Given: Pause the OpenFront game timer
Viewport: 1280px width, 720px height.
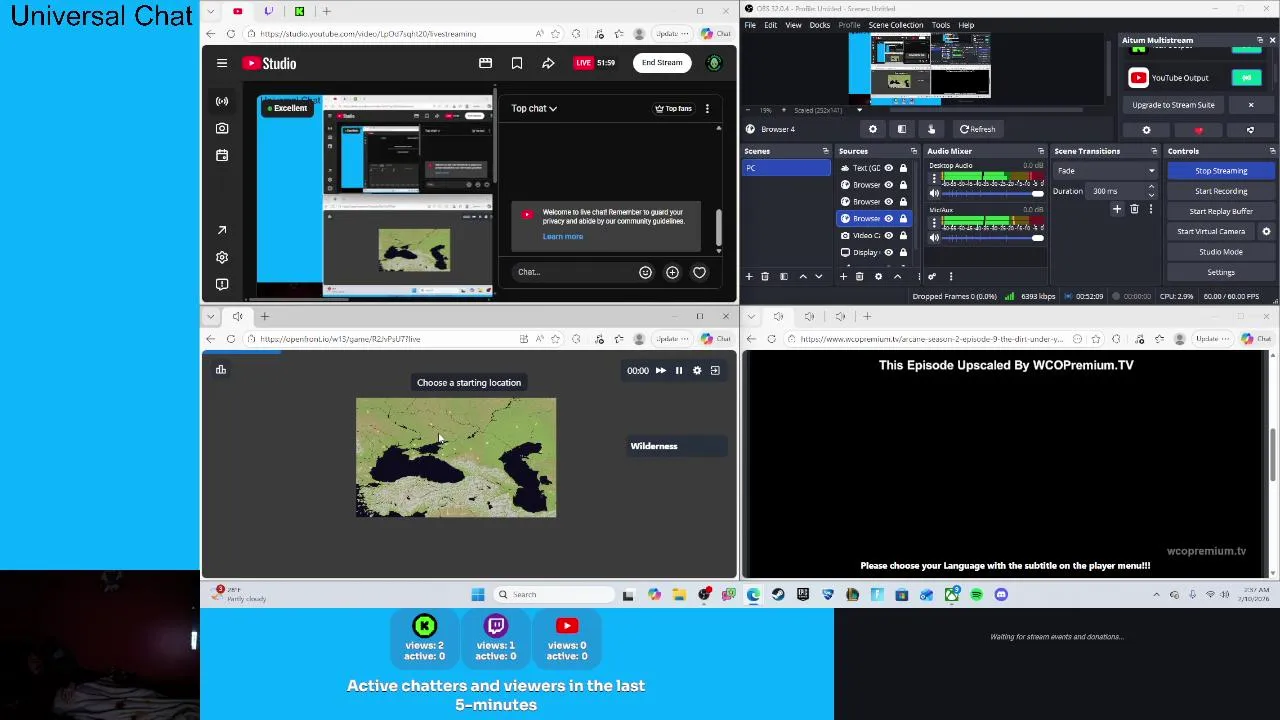Looking at the screenshot, I should pyautogui.click(x=679, y=370).
